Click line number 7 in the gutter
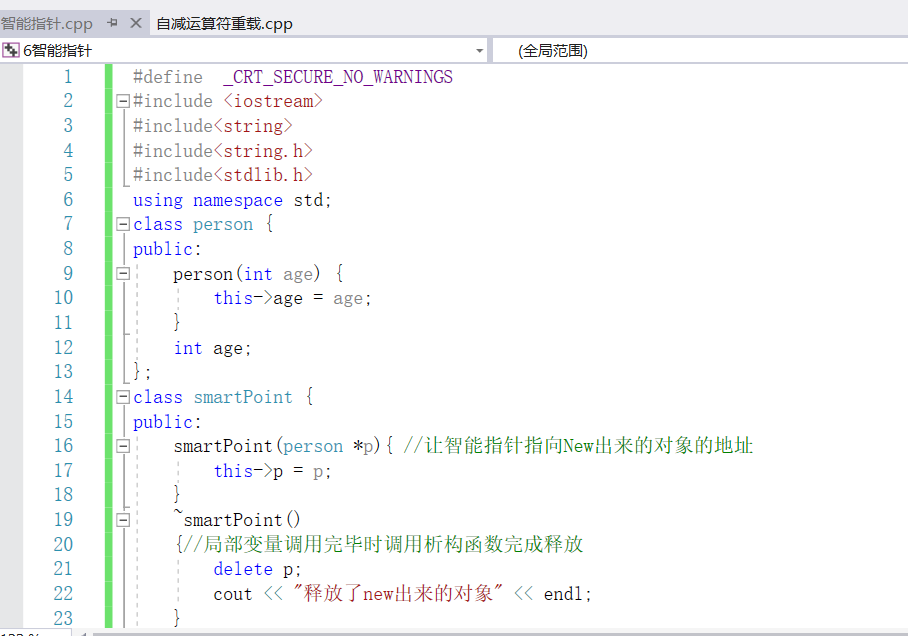 [x=68, y=224]
